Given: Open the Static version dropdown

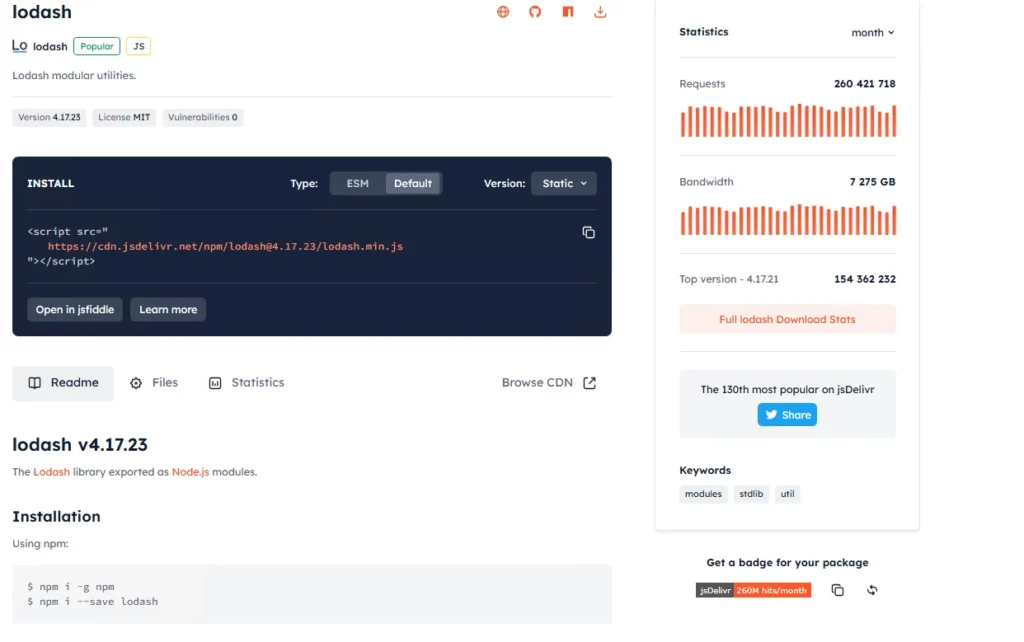Looking at the screenshot, I should [x=564, y=183].
